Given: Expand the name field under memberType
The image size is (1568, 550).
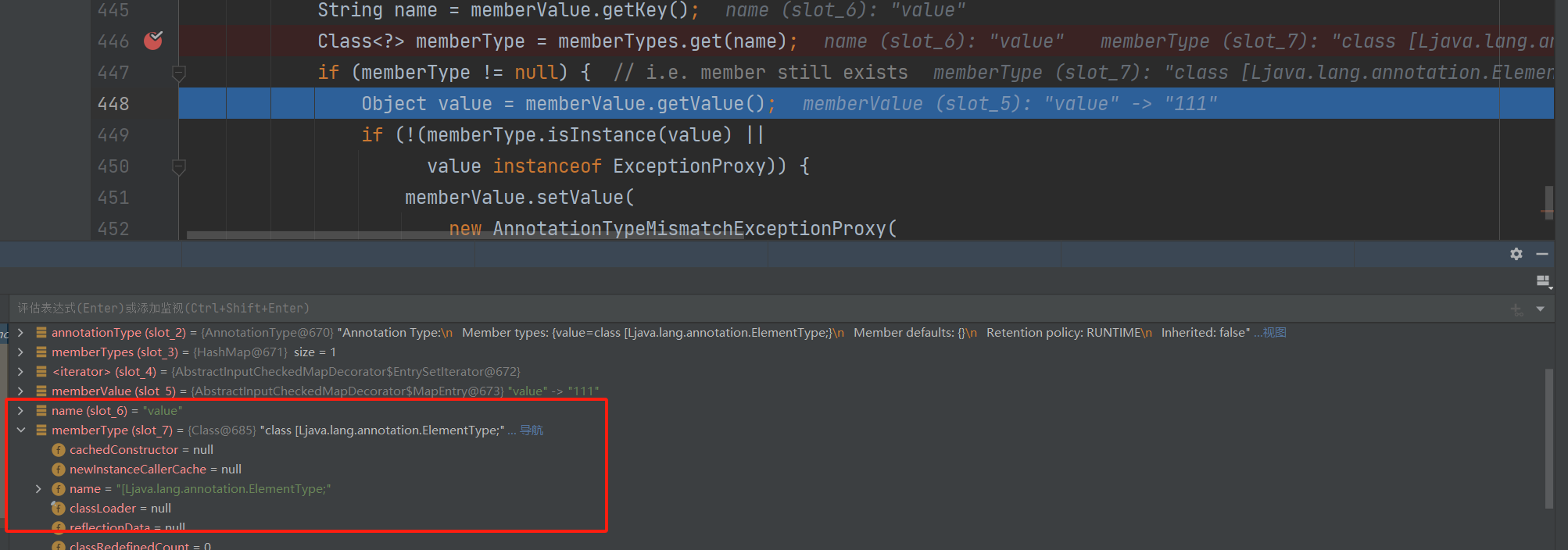Looking at the screenshot, I should pos(38,489).
